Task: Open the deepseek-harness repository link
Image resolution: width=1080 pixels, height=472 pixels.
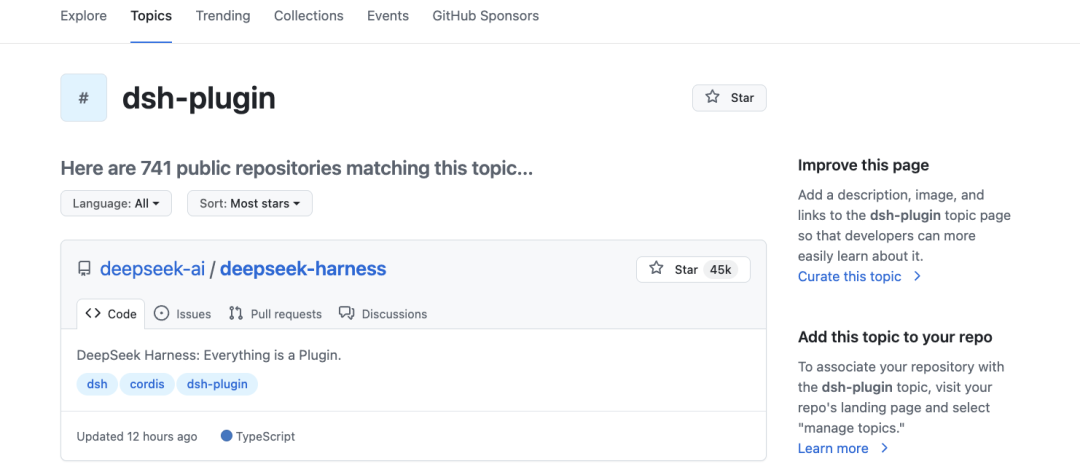Action: (303, 269)
